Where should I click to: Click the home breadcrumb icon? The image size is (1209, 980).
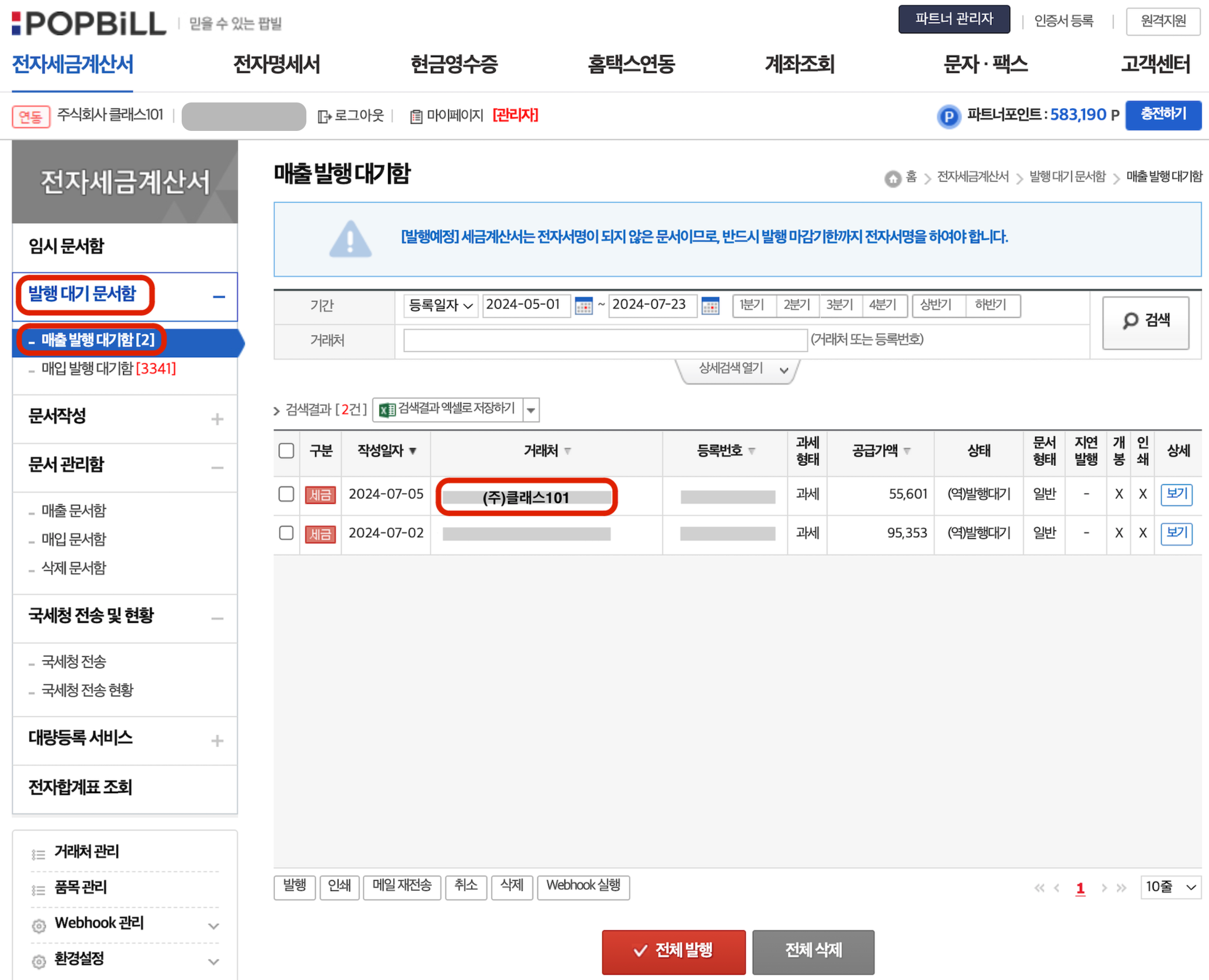pos(892,179)
